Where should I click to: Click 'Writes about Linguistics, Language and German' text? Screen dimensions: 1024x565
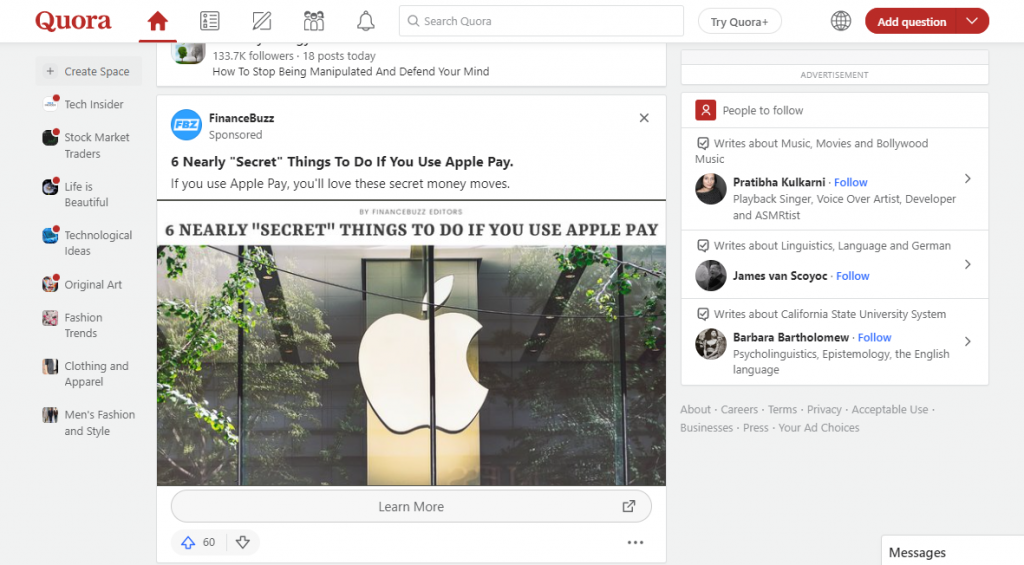coord(832,246)
